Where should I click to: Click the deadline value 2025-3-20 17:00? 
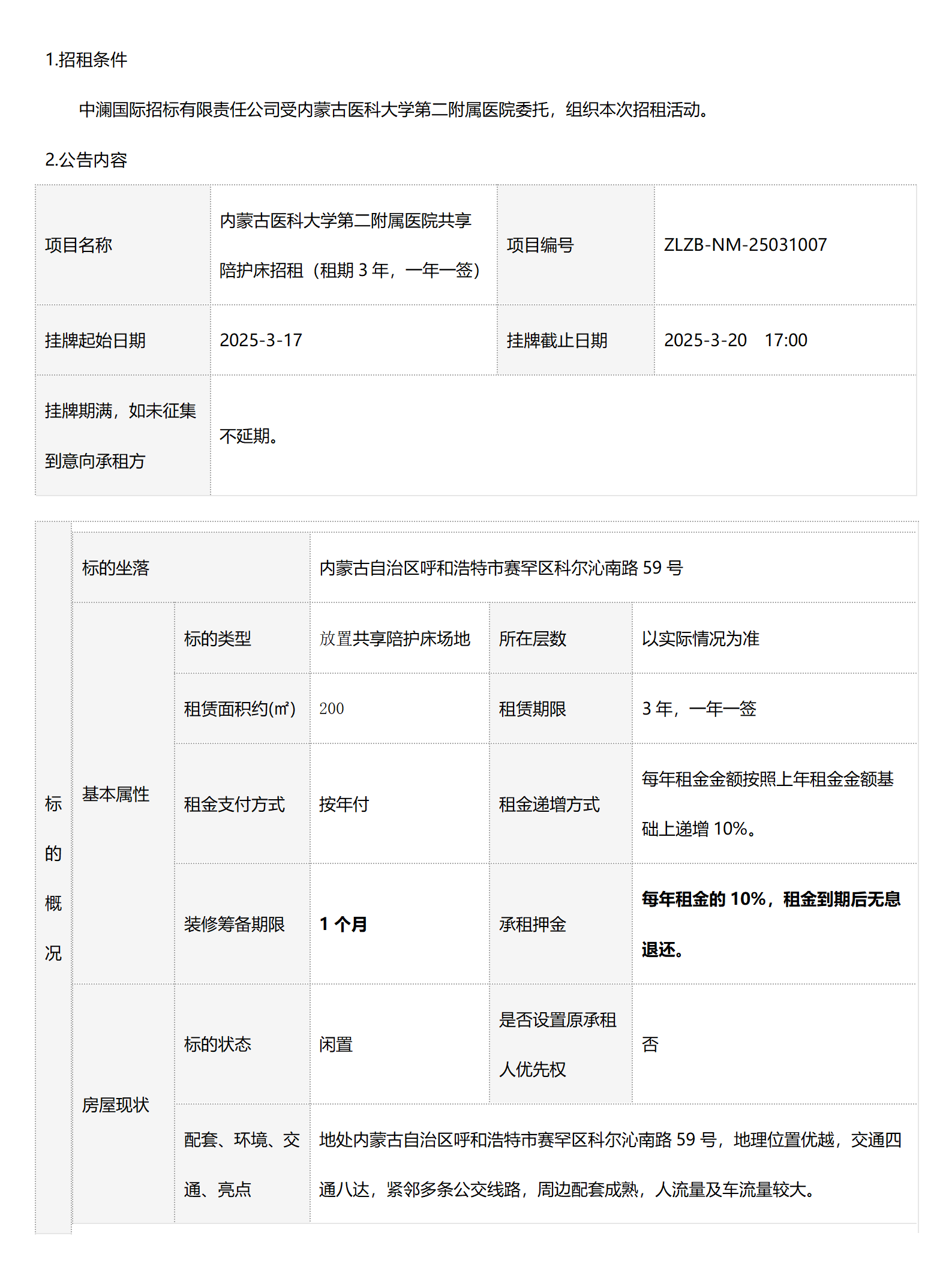735,340
